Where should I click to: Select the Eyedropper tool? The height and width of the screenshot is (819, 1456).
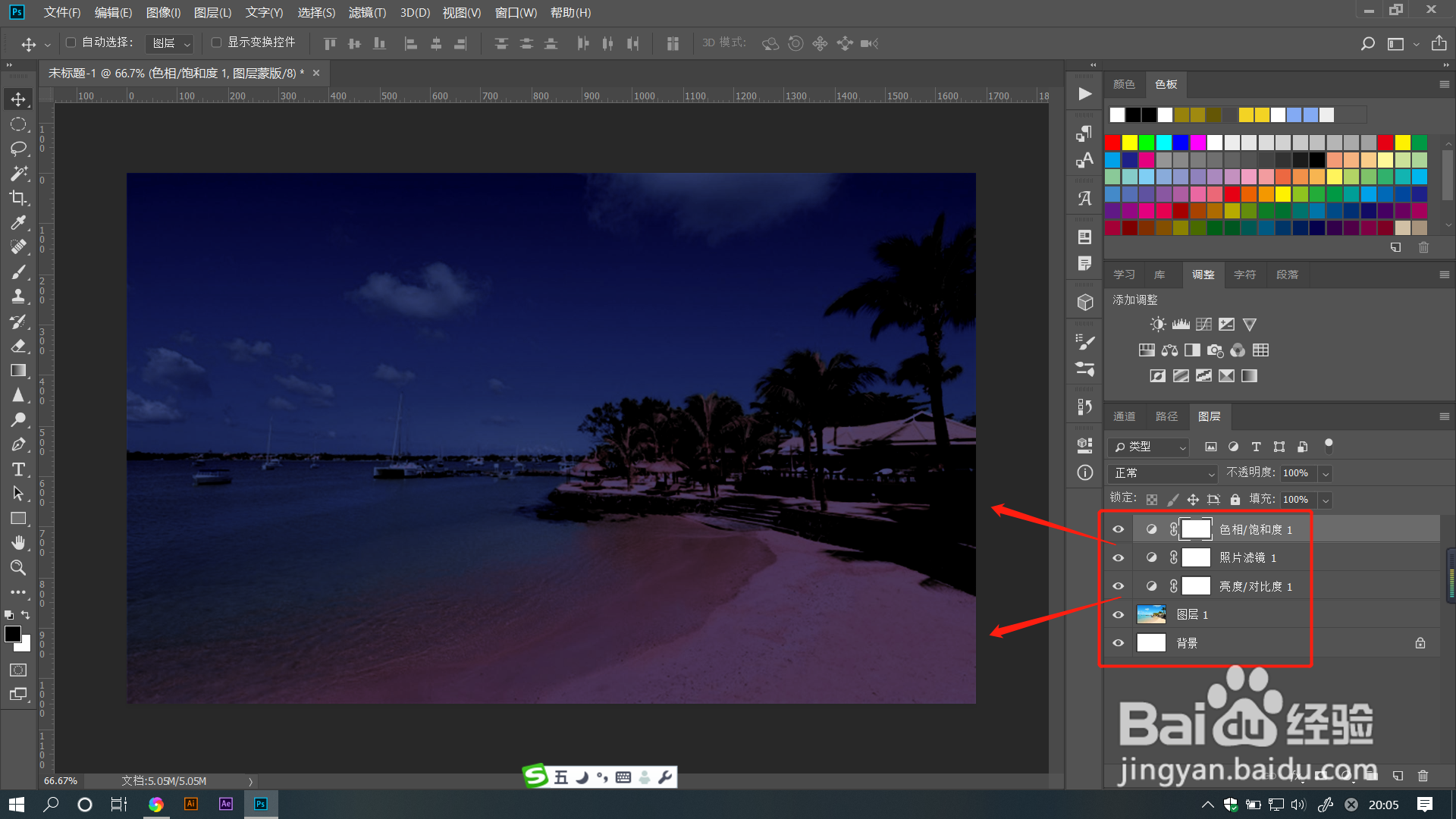pos(18,222)
